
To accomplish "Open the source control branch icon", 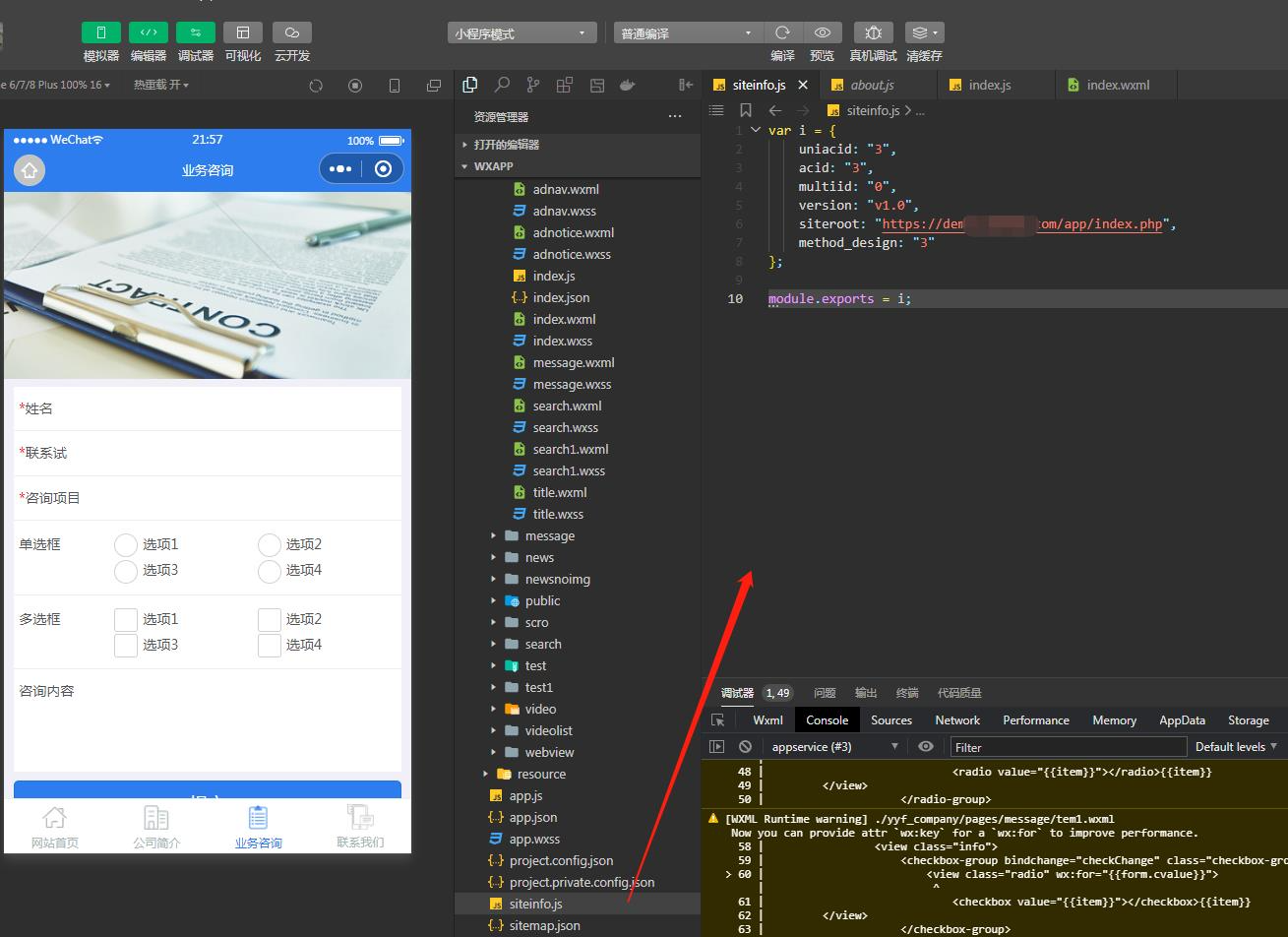I will tap(533, 85).
